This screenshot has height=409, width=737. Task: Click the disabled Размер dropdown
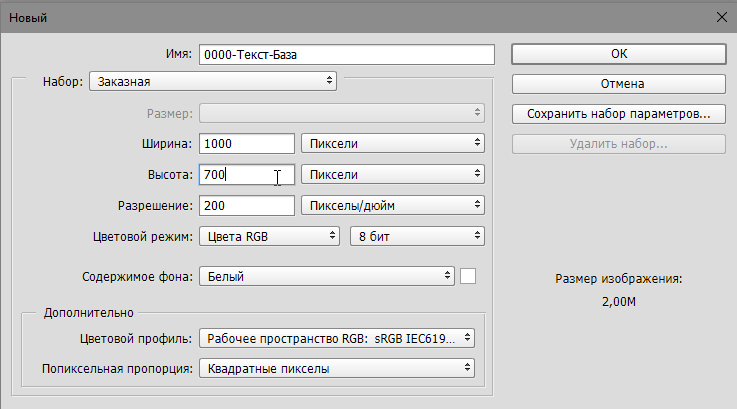tap(342, 114)
